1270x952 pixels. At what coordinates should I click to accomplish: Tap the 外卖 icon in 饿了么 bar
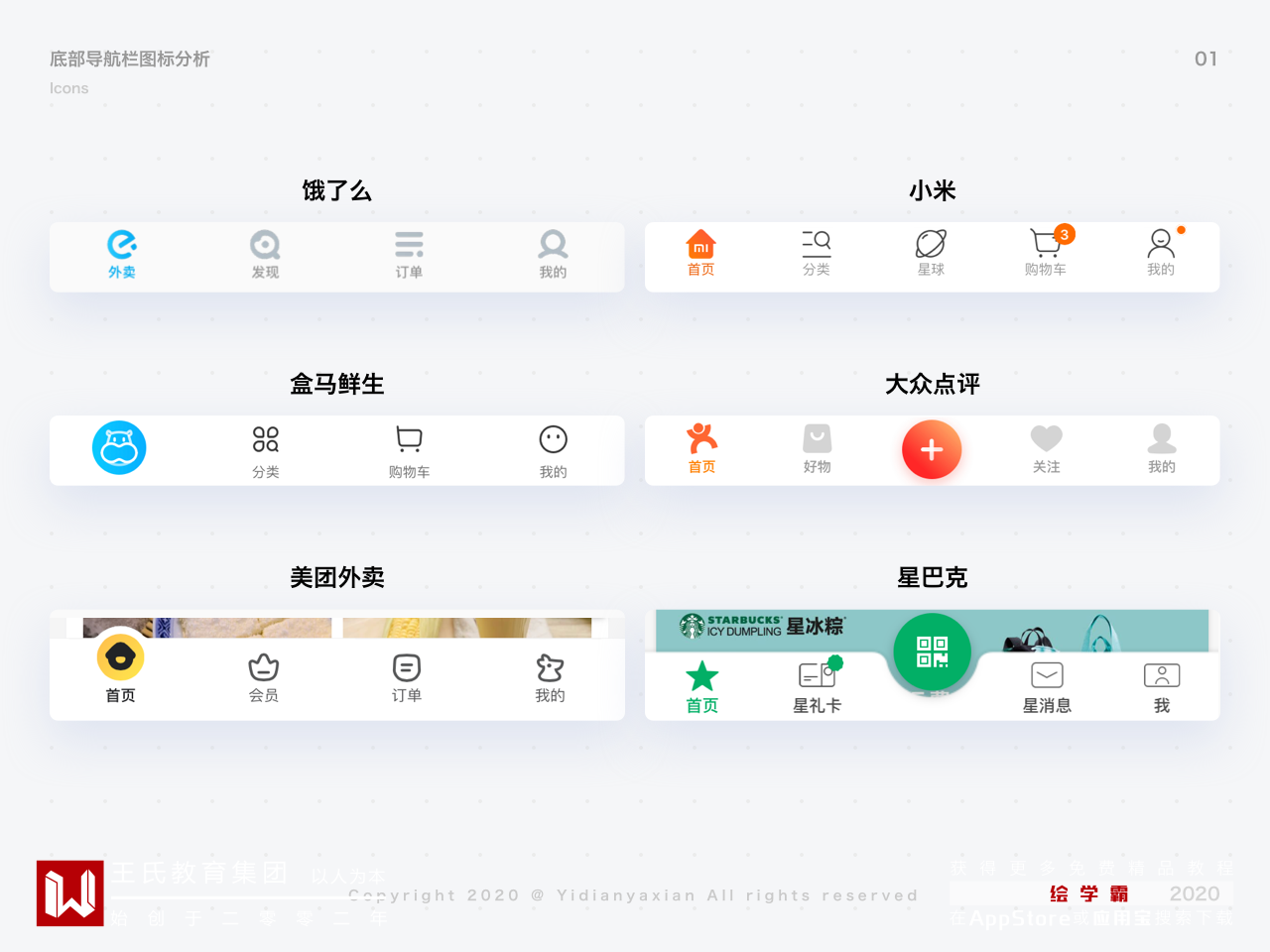(122, 244)
